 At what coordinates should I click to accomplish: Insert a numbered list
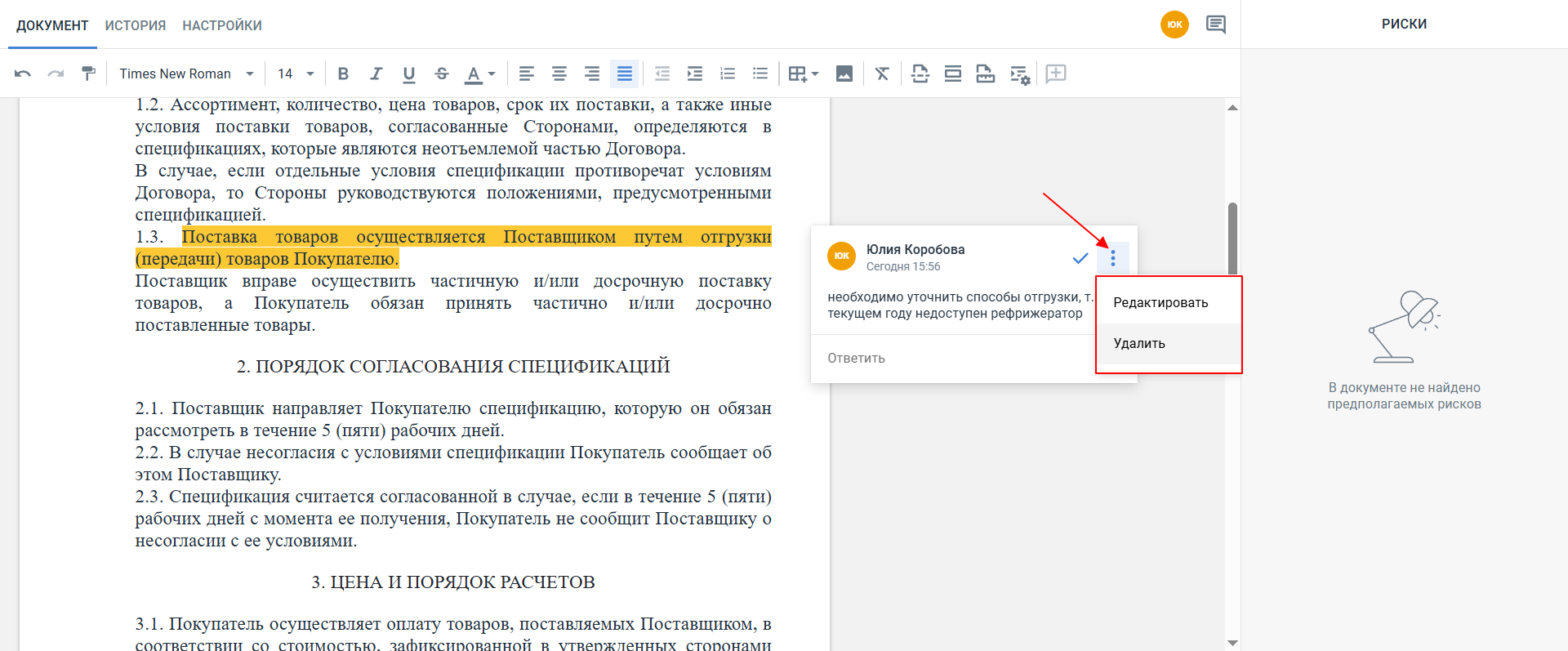pyautogui.click(x=728, y=74)
